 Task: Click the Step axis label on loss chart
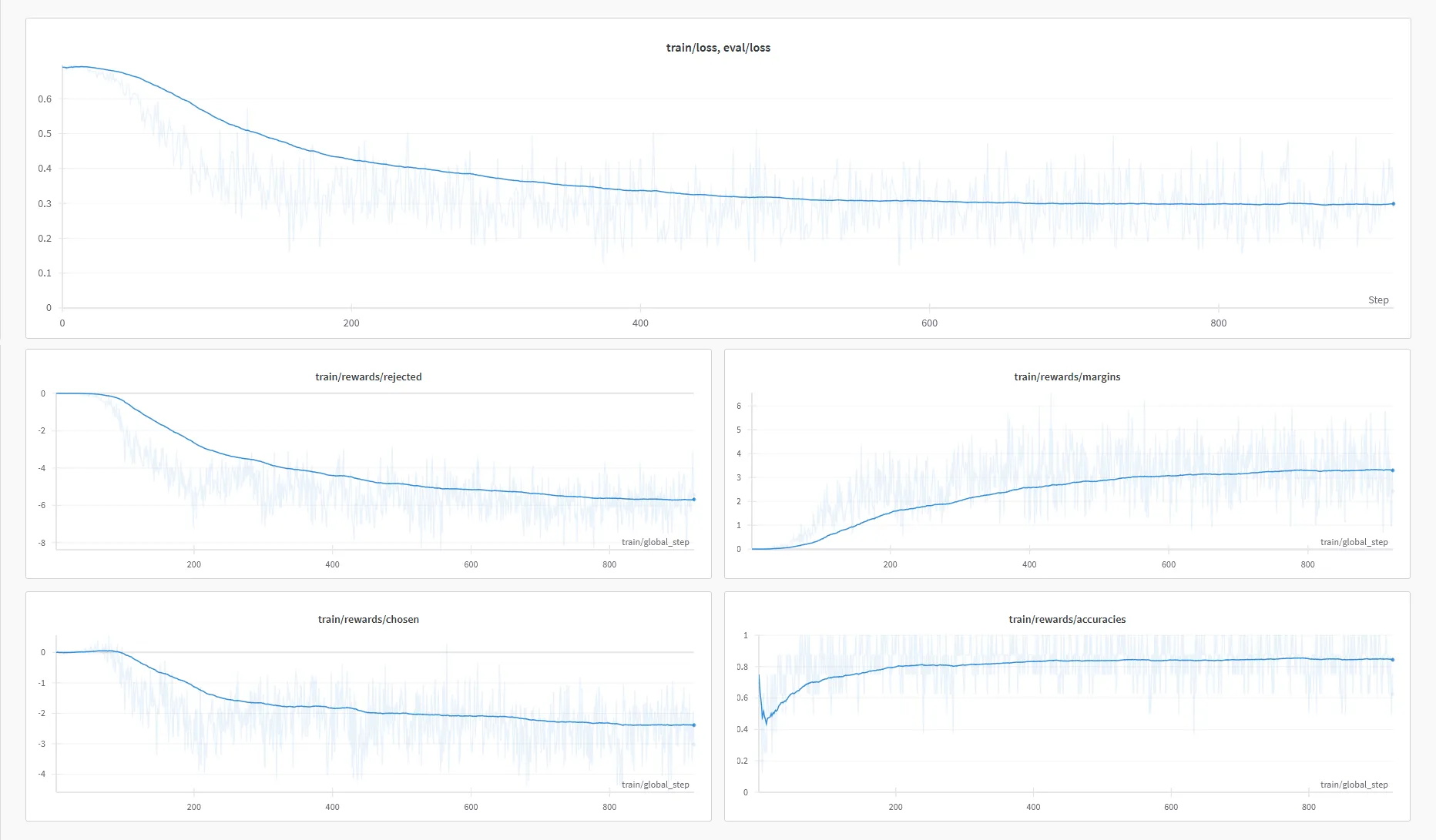[x=1378, y=300]
